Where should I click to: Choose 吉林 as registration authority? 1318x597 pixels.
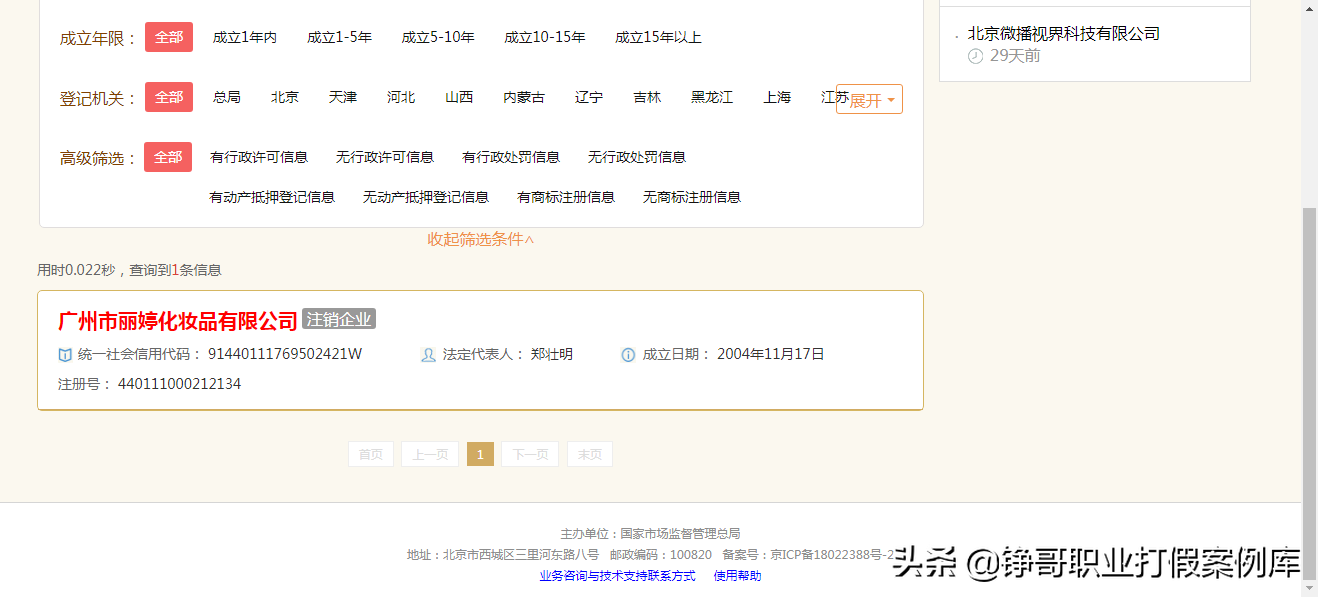647,97
